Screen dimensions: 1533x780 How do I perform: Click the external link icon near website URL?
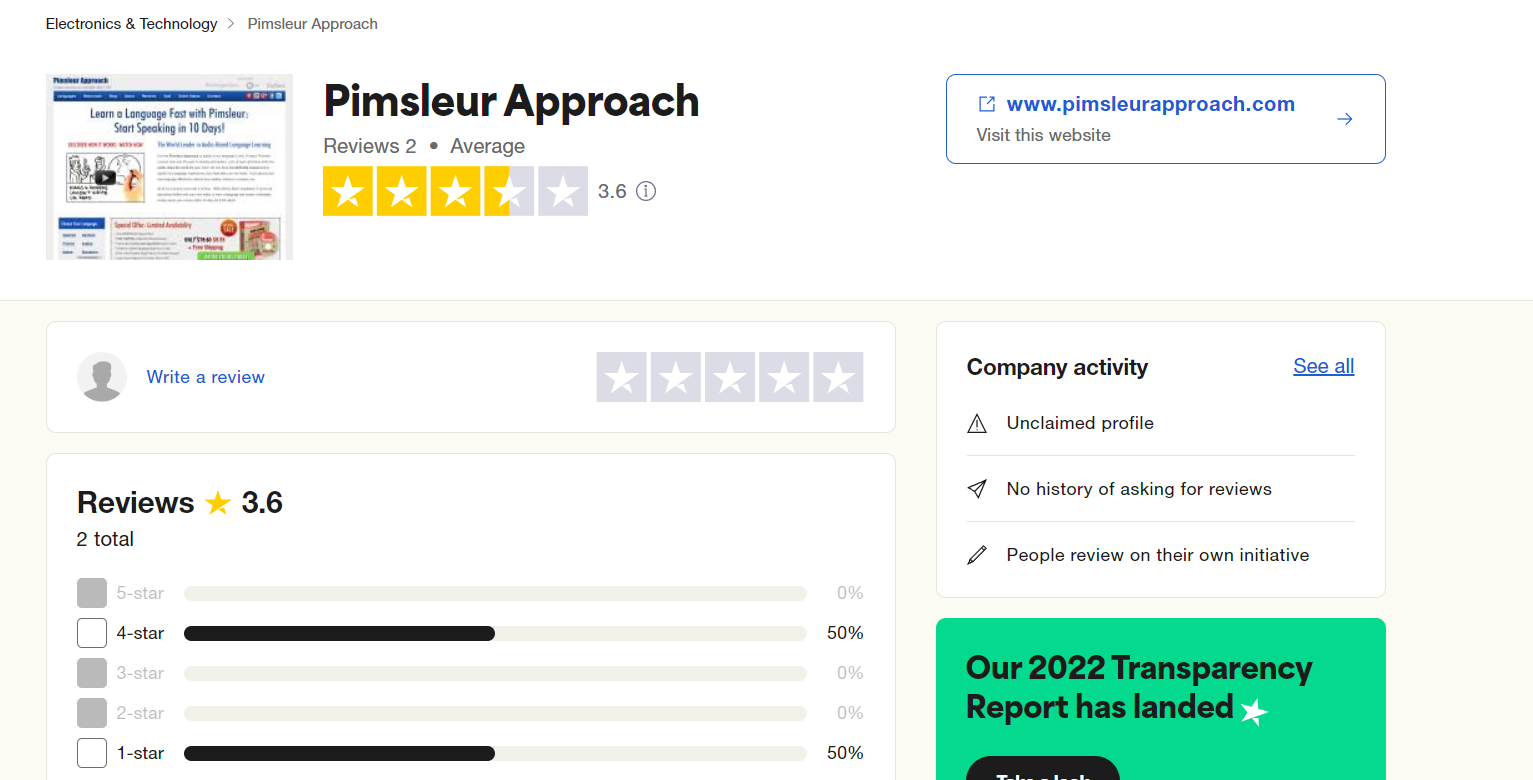pos(987,104)
